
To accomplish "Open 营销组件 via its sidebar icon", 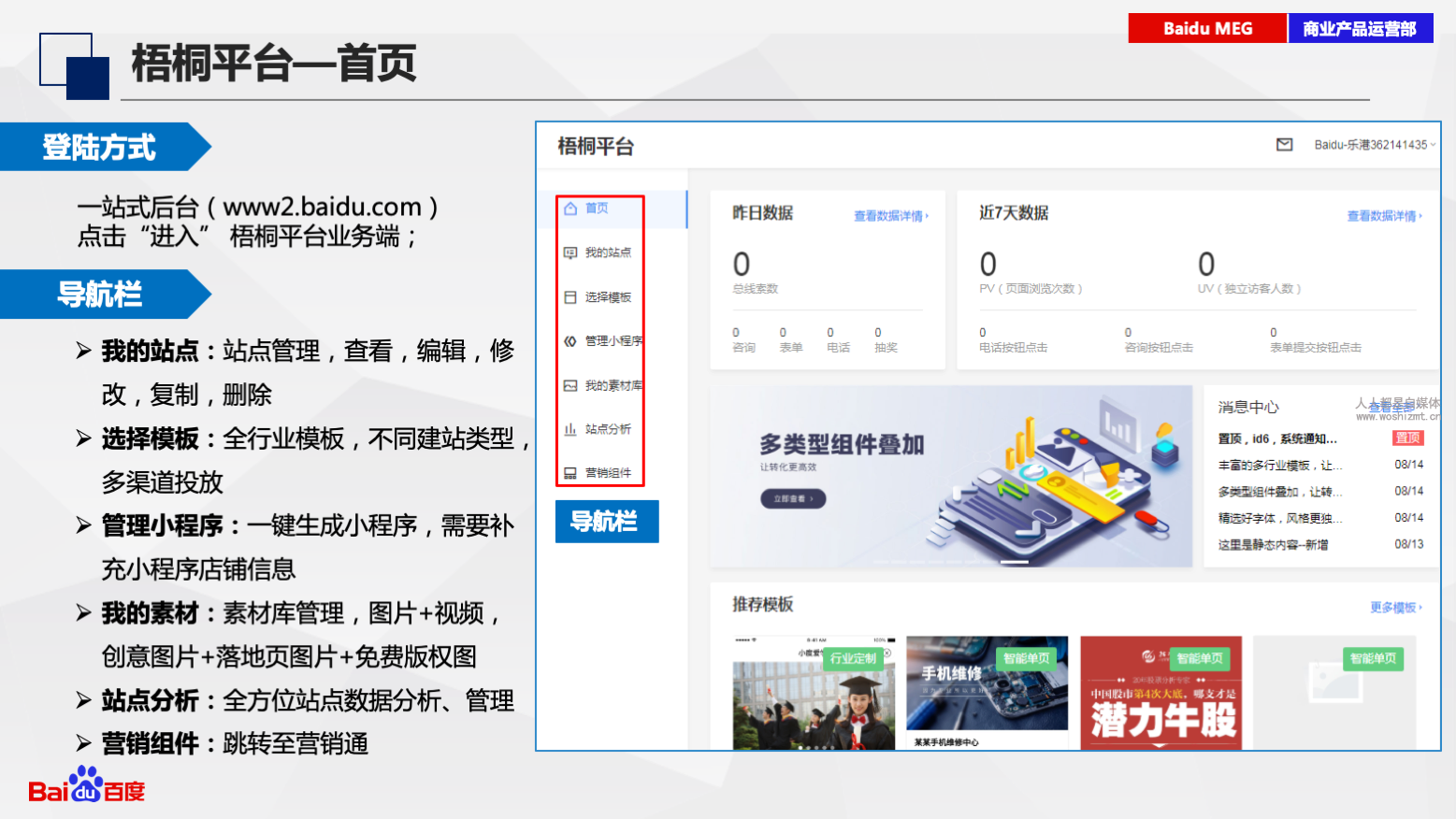I will point(570,473).
